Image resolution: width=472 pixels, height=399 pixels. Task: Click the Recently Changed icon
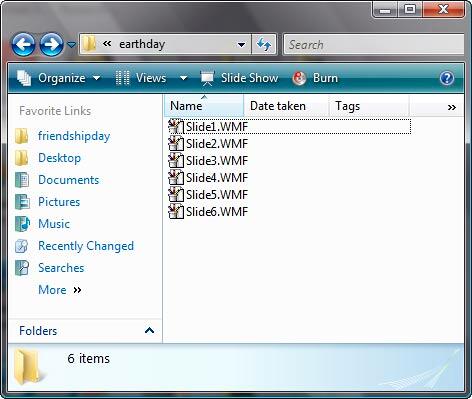tap(22, 246)
